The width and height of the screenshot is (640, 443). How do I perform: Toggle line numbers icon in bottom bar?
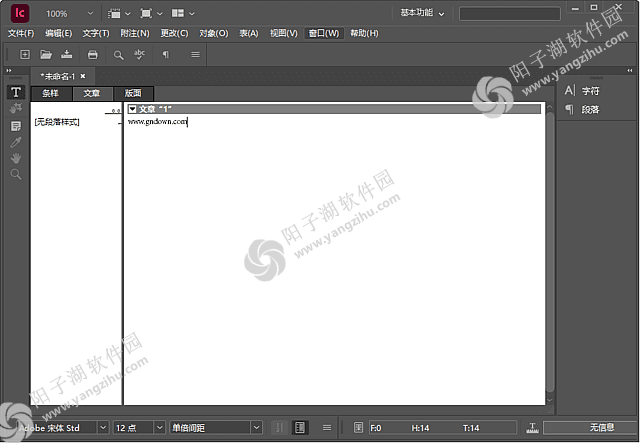tap(280, 427)
